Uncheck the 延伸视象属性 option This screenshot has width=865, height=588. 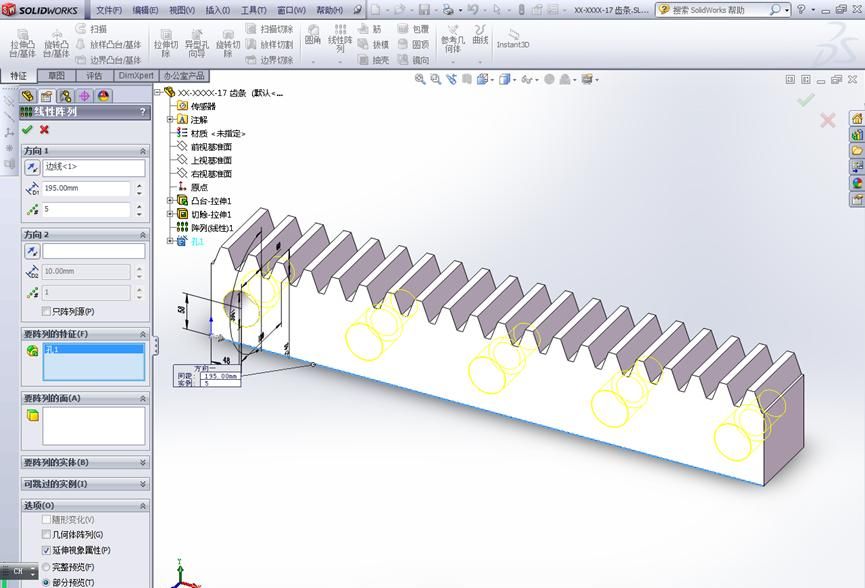click(x=46, y=551)
